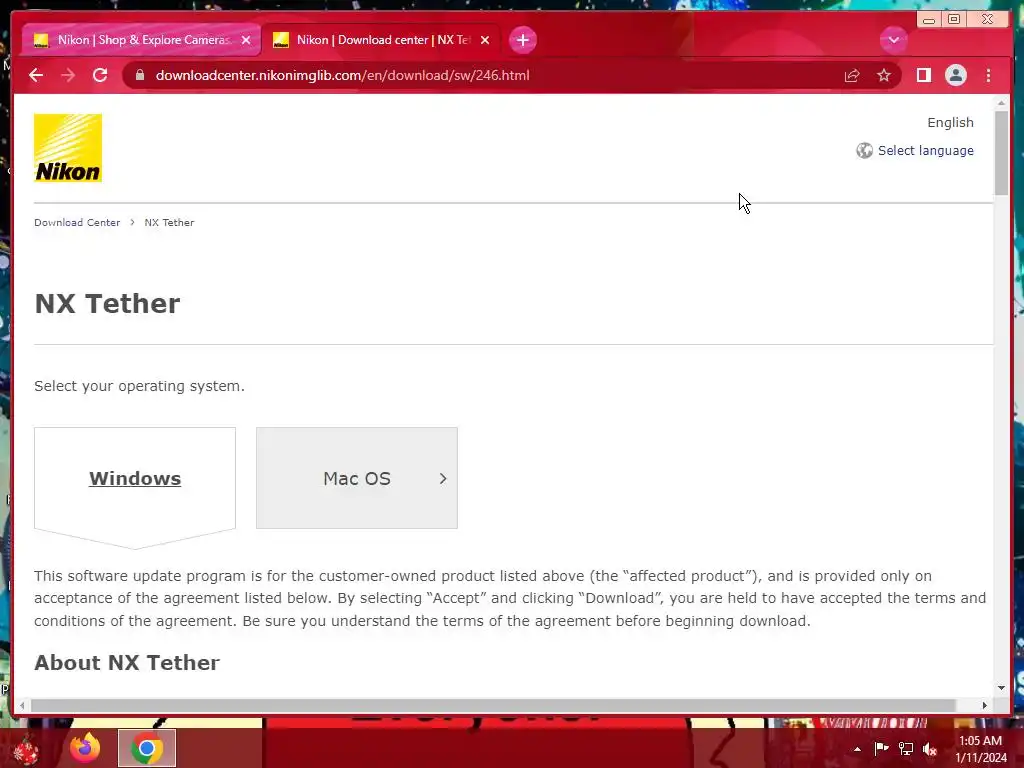This screenshot has height=768, width=1024.
Task: Choose the Windows operating system
Action: [135, 479]
